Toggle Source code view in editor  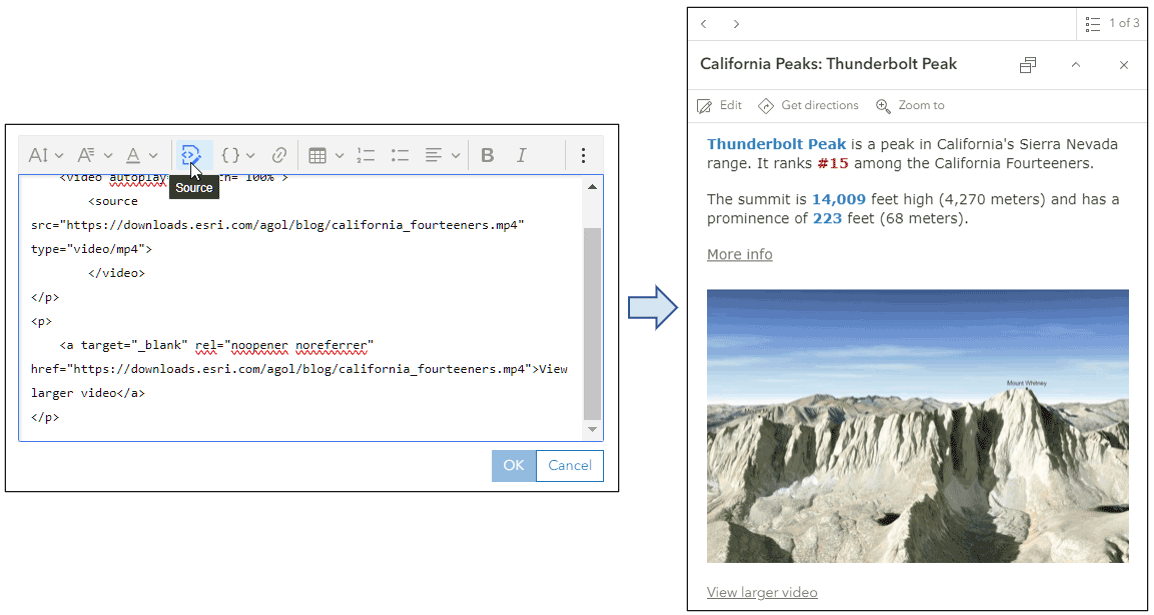(x=192, y=155)
